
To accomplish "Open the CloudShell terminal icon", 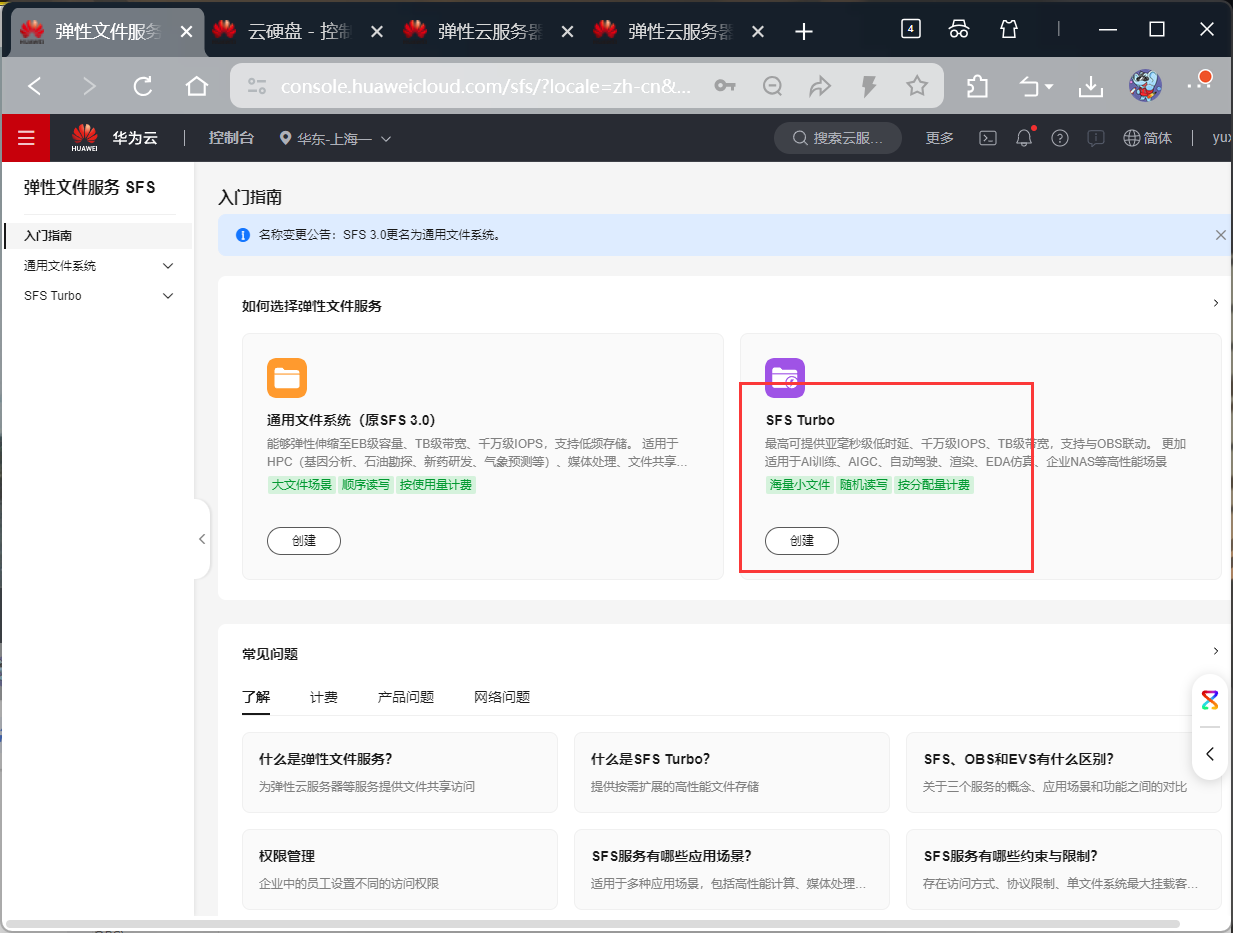I will 987,138.
